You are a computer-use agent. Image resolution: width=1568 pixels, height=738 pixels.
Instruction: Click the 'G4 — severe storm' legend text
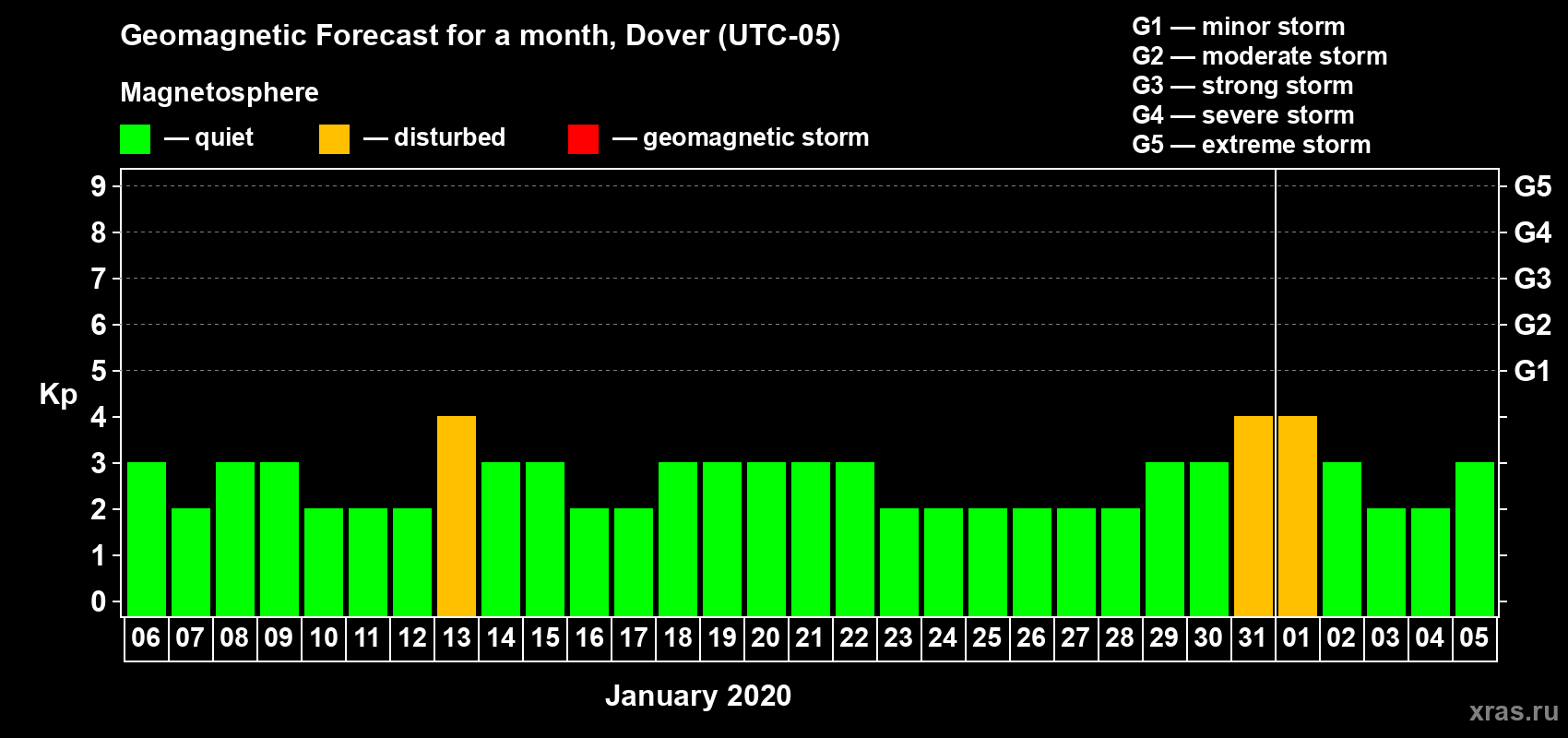pyautogui.click(x=1243, y=115)
